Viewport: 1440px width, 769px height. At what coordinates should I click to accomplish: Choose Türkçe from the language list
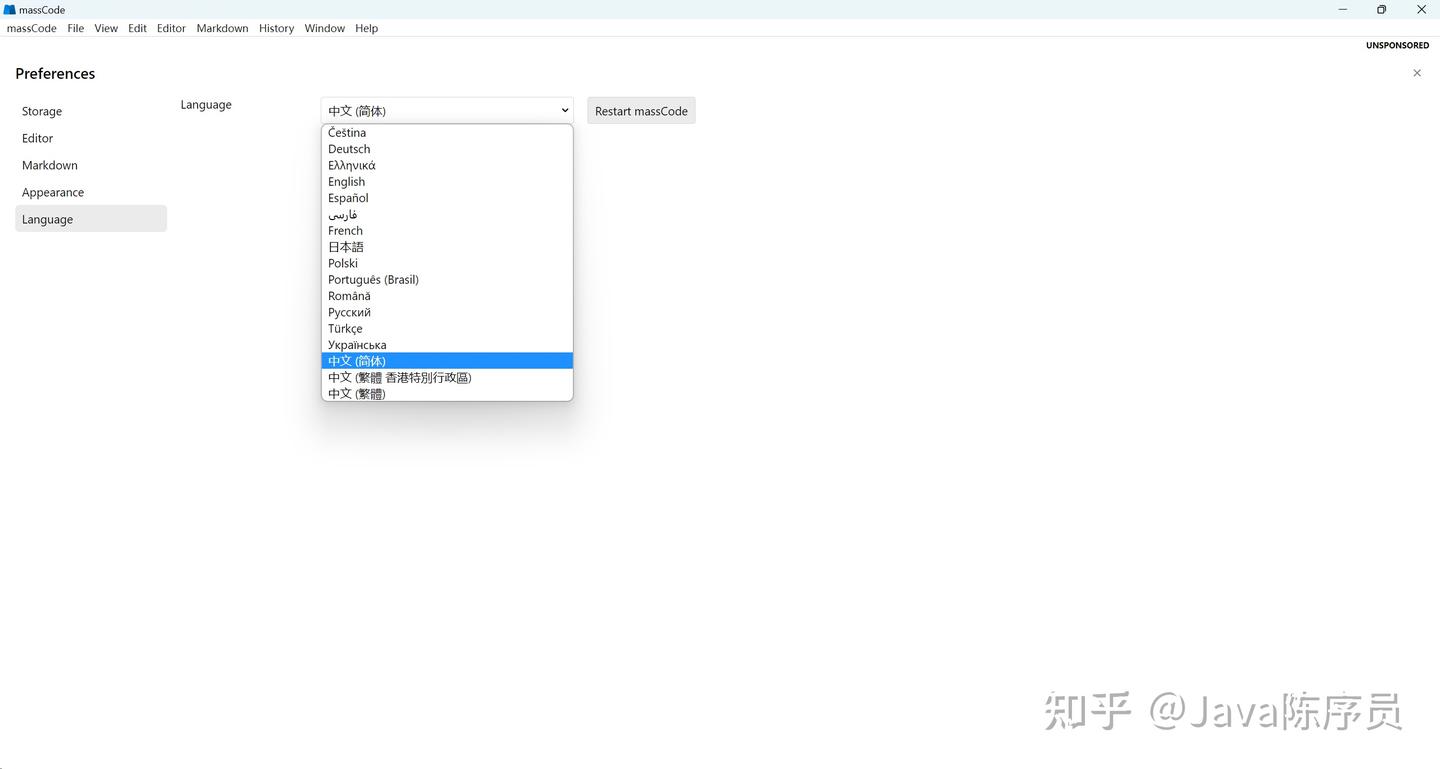point(447,329)
